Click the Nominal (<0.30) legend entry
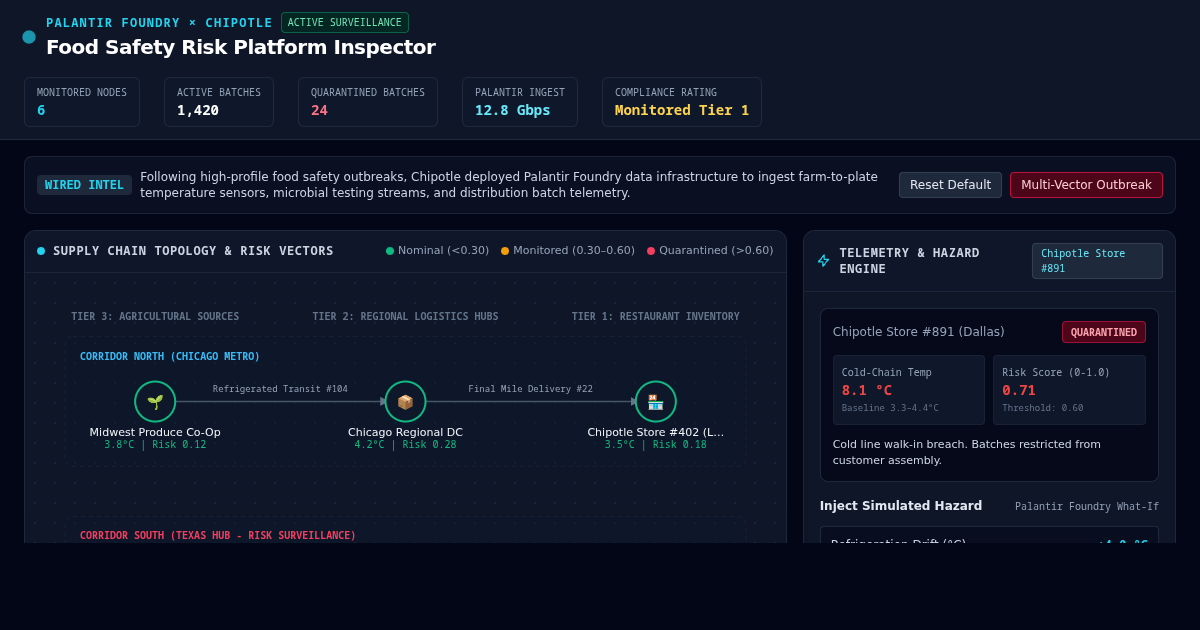 click(437, 251)
